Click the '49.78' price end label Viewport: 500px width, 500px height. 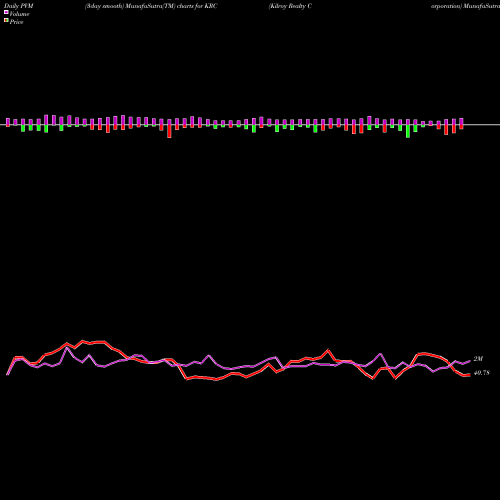coord(481,373)
